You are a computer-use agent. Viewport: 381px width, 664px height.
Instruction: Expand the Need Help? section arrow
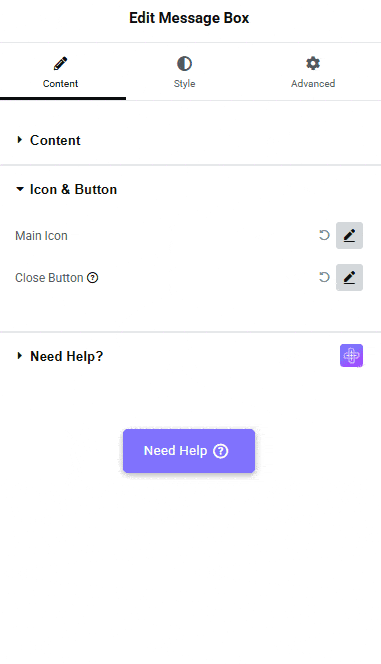coord(19,356)
